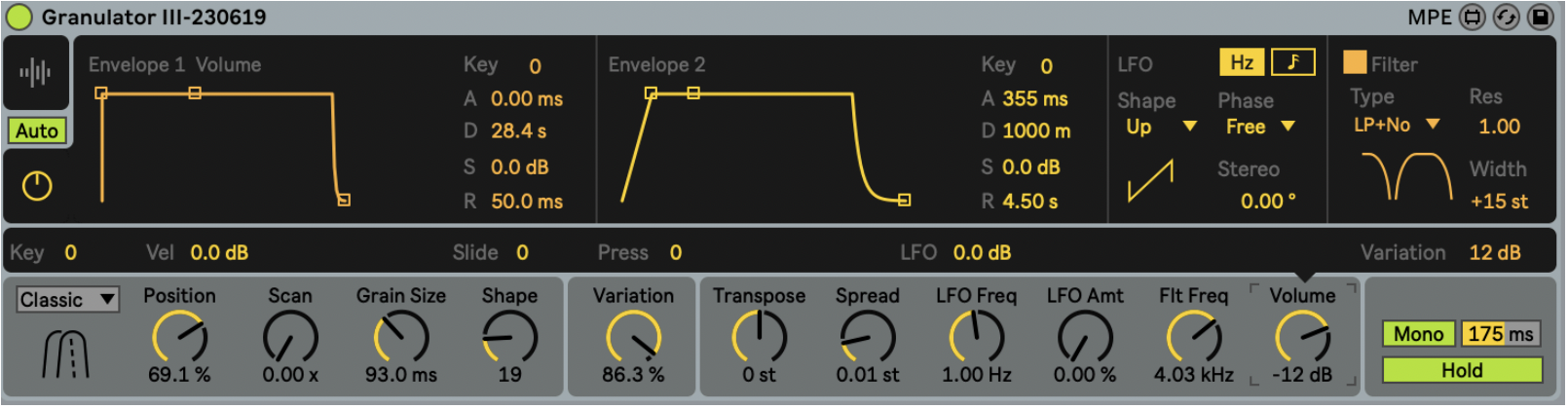Click the waveform sample view icon
Screen dimensions: 1568x409
tap(35, 72)
